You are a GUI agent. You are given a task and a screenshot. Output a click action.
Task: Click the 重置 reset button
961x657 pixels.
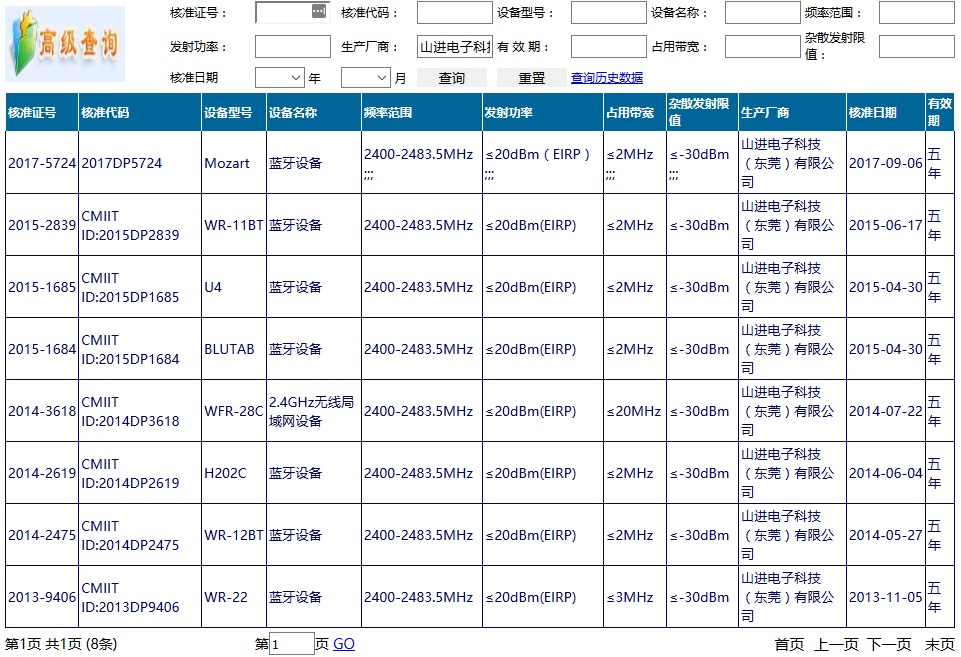pyautogui.click(x=531, y=78)
